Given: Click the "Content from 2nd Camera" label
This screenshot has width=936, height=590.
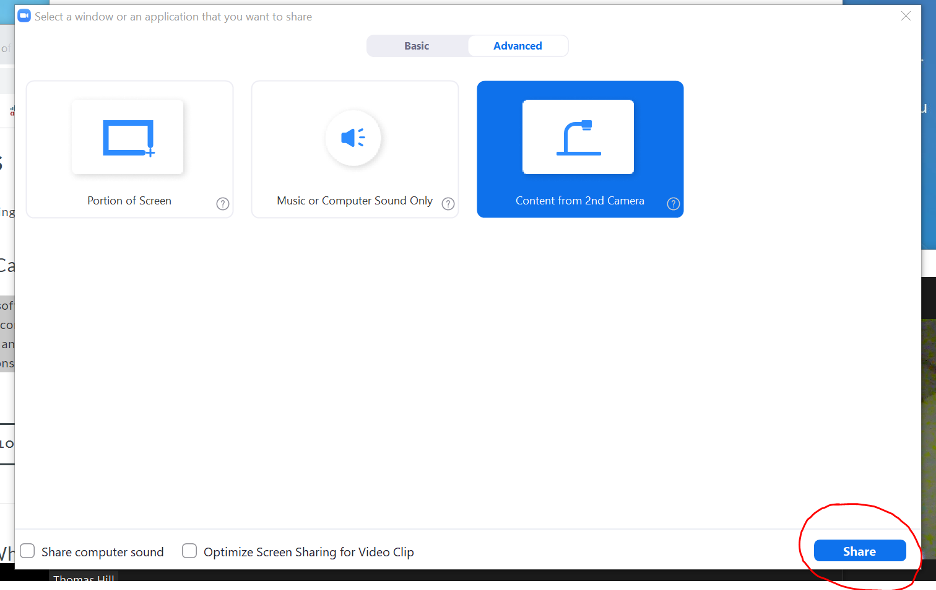Looking at the screenshot, I should coord(580,201).
